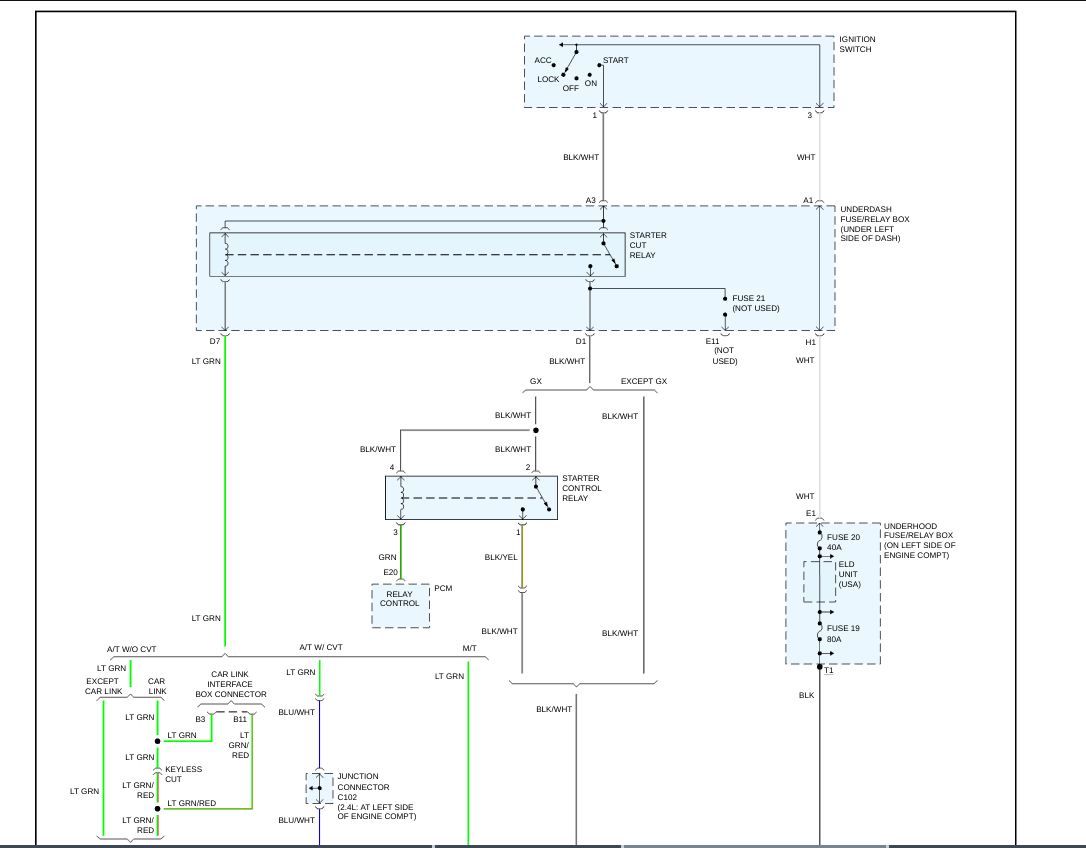The image size is (1086, 848).
Task: Click the Underdash Fuse/Relay Box label
Action: pyautogui.click(x=876, y=224)
